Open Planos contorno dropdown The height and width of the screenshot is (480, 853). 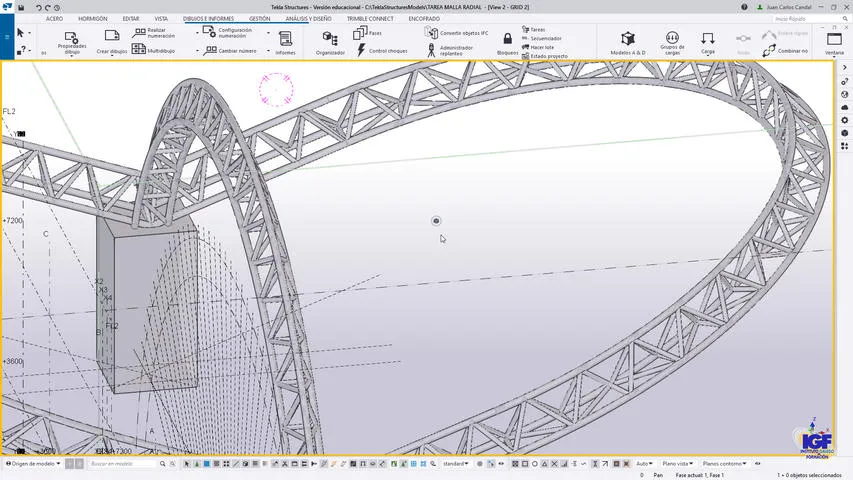724,464
